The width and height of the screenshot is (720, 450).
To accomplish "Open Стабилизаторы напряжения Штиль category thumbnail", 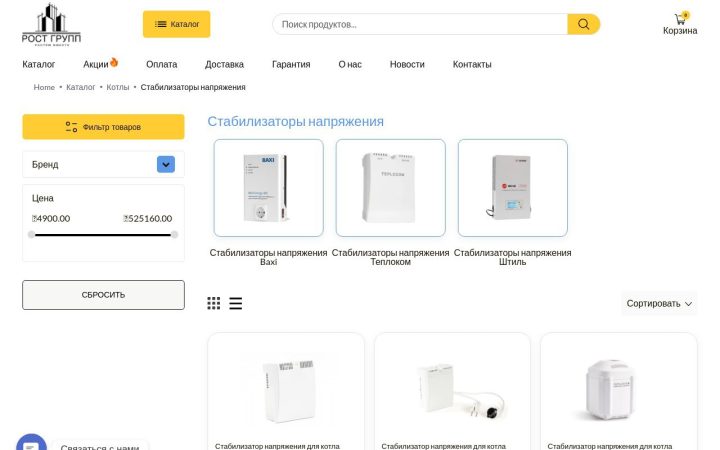I will [x=513, y=188].
